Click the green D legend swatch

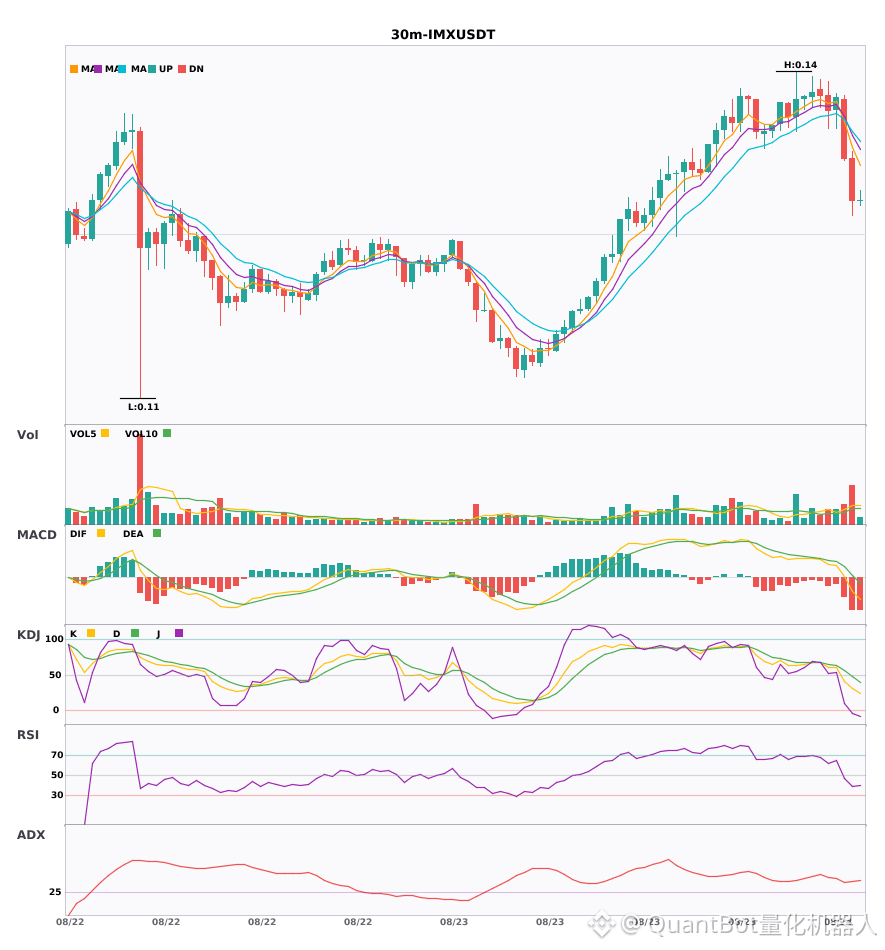tap(135, 633)
